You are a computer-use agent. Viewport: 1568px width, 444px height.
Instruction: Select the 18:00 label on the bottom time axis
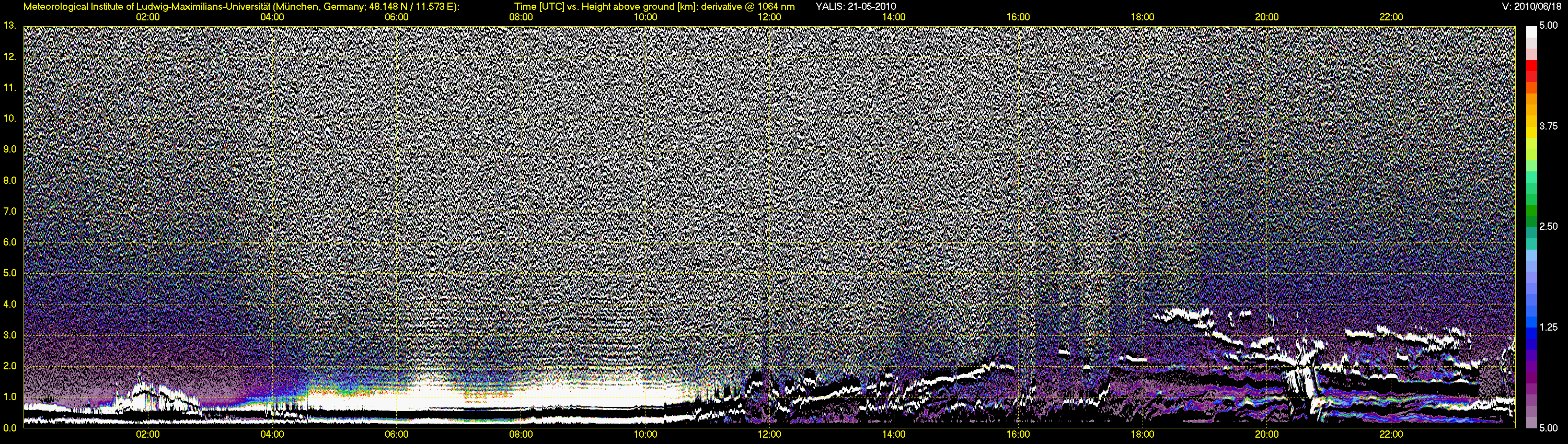pyautogui.click(x=1143, y=434)
